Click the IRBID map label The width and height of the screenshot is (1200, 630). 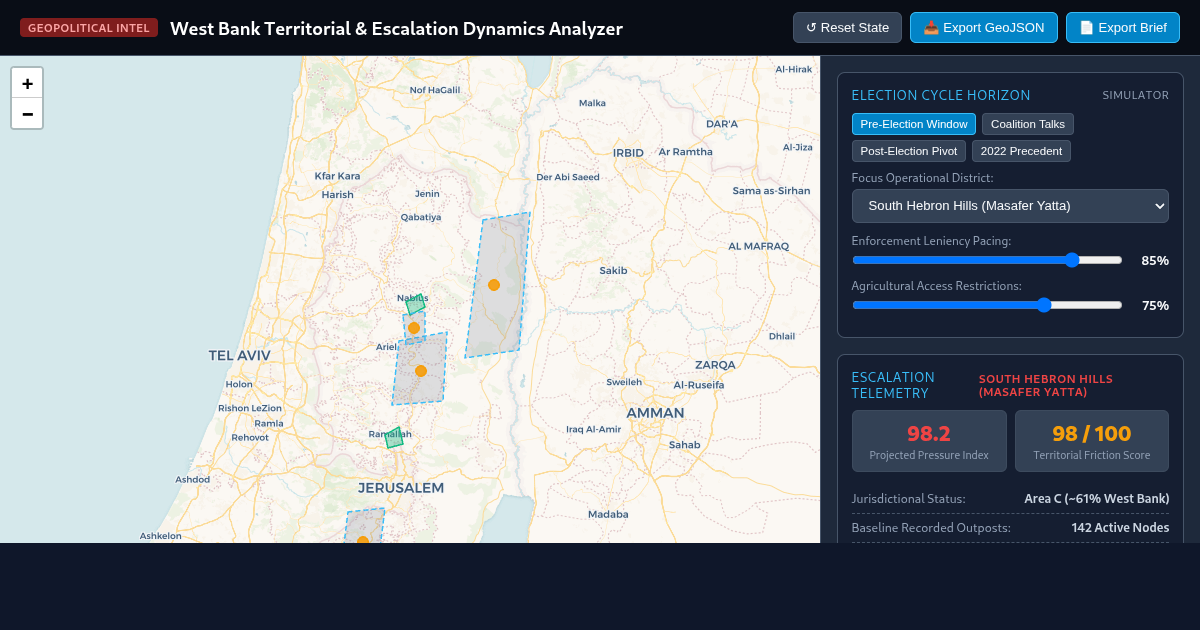coord(629,153)
